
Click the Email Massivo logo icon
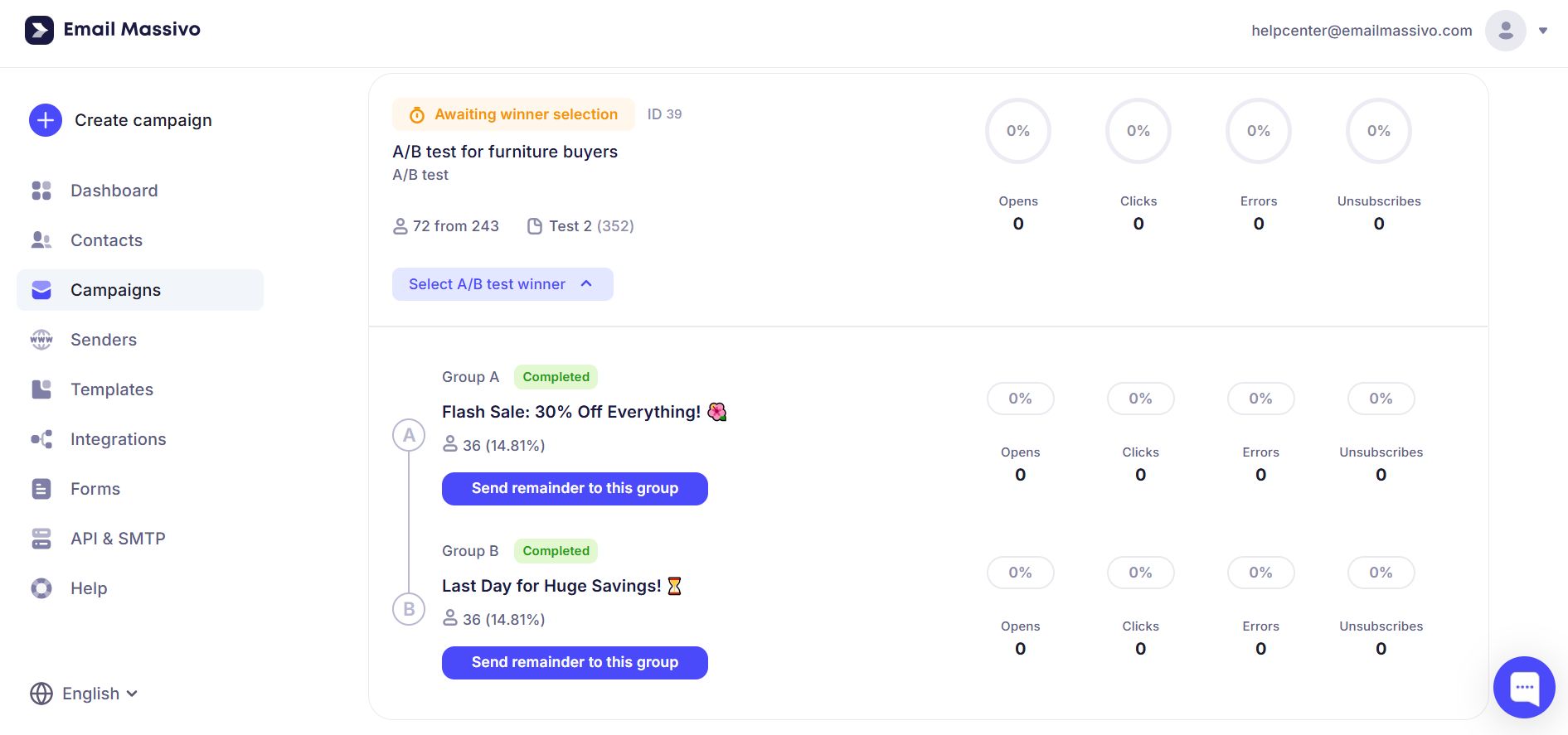point(39,30)
